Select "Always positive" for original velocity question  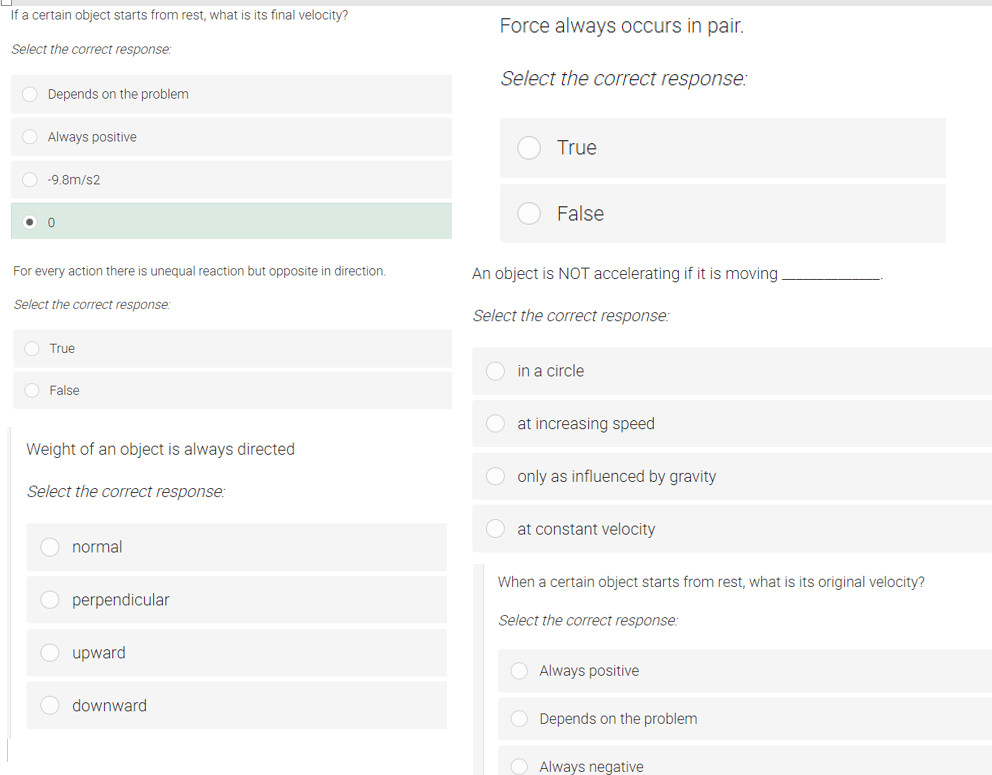point(519,671)
